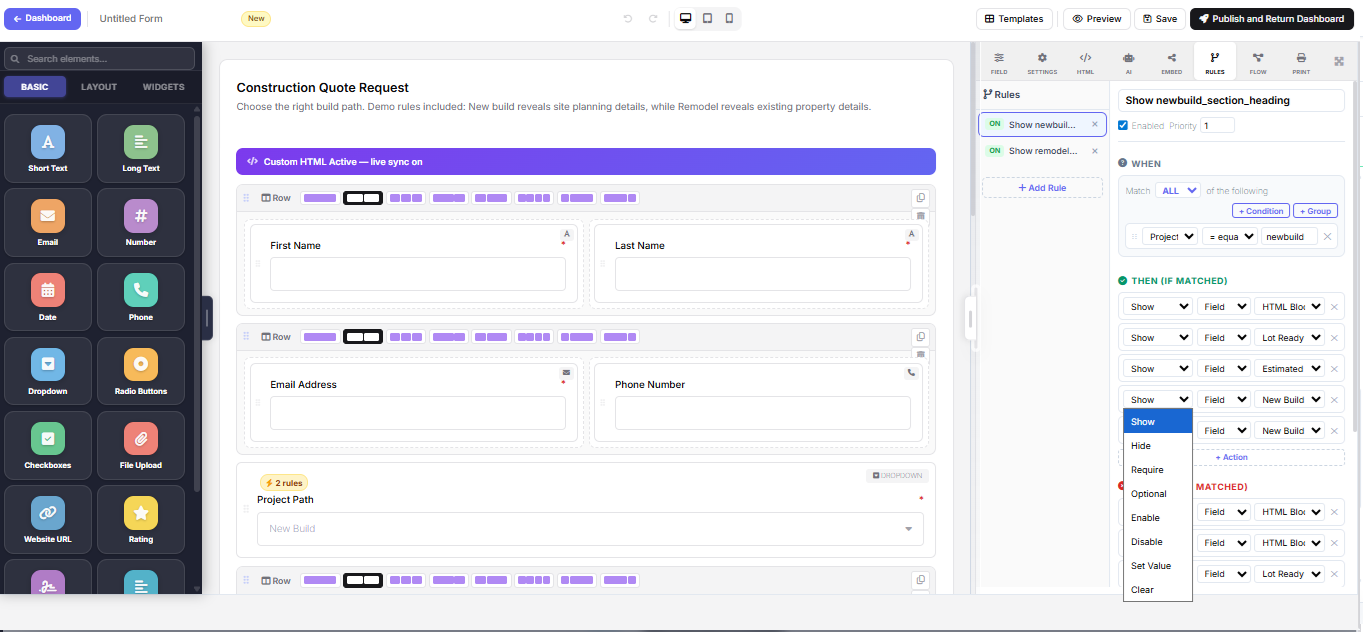Switch to mobile preview device icon
The height and width of the screenshot is (632, 1363).
point(729,18)
